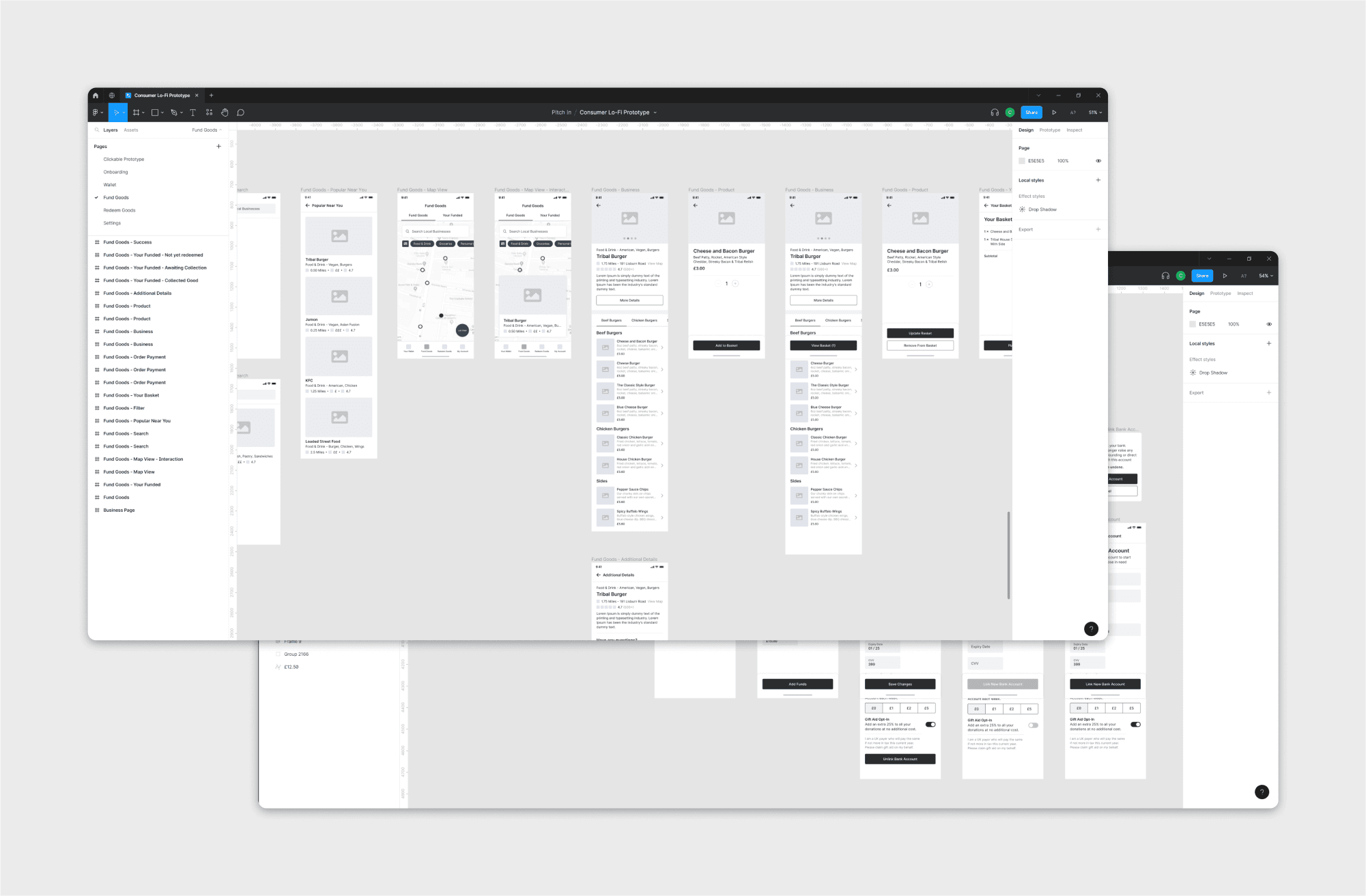Select the Fund Goods - Success layer
The height and width of the screenshot is (896, 1366).
(x=128, y=242)
